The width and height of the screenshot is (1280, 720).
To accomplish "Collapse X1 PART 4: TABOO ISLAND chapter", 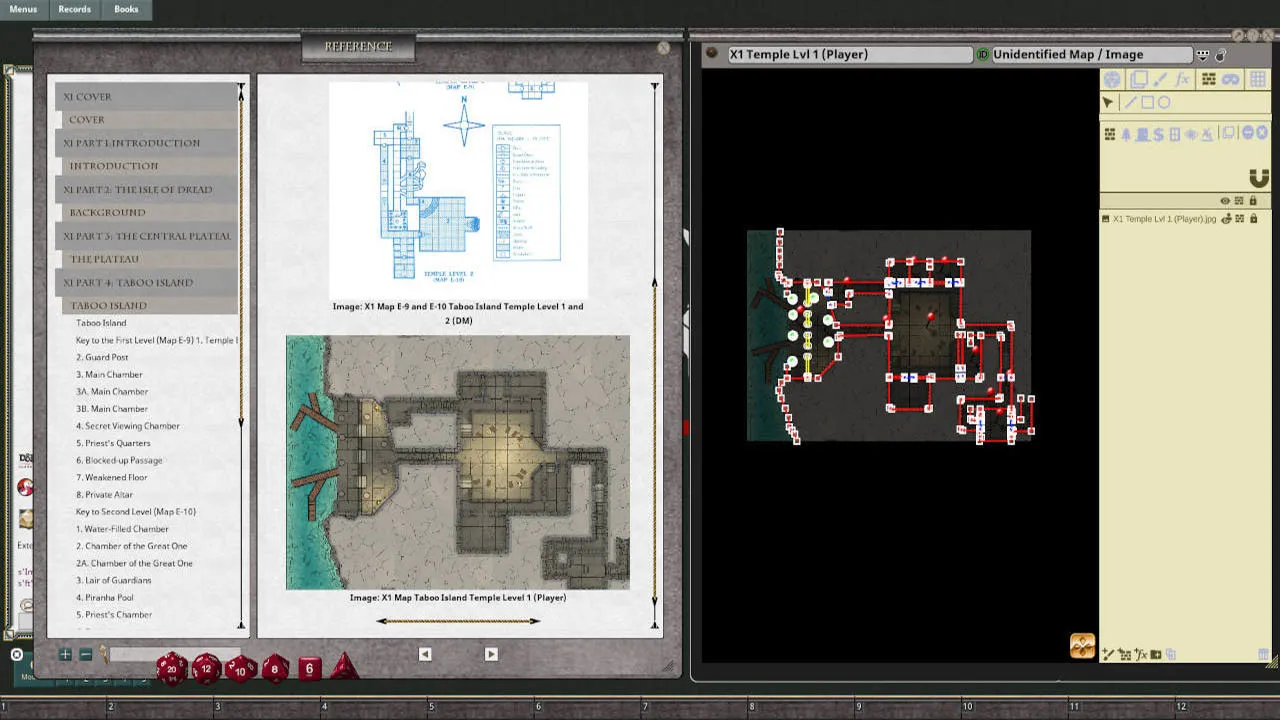I will [x=146, y=282].
